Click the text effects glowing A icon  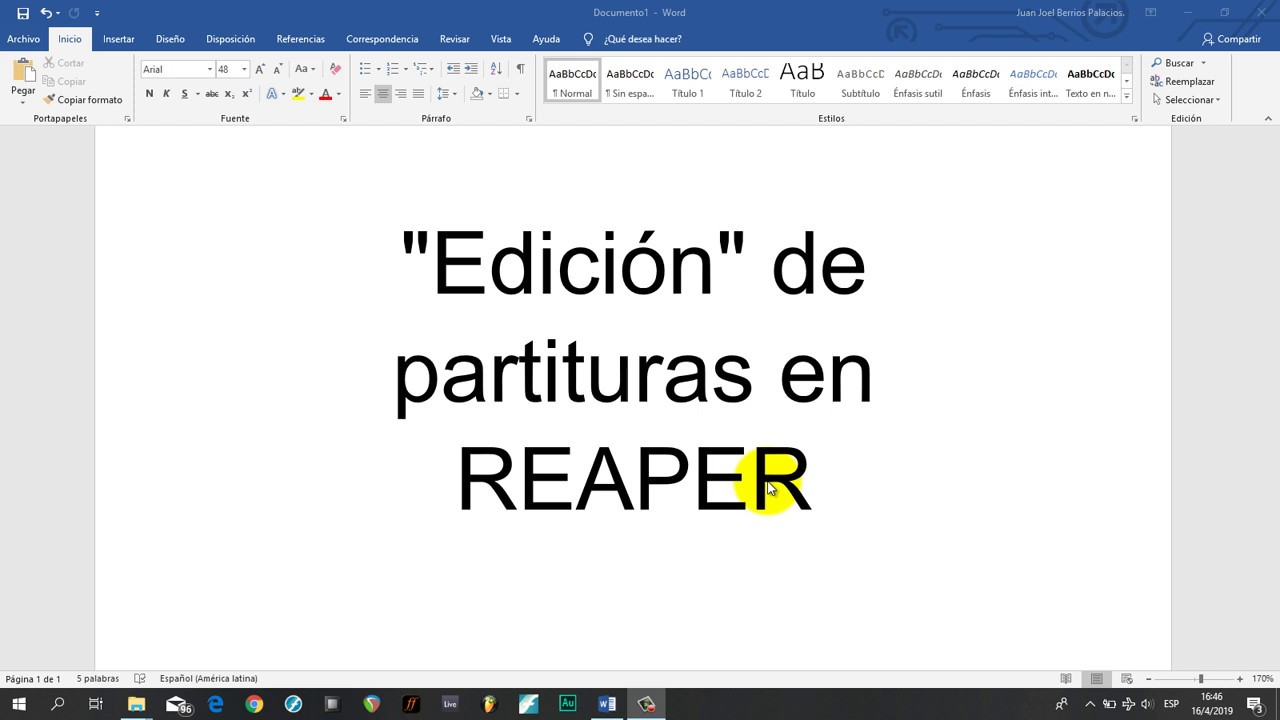(x=271, y=94)
